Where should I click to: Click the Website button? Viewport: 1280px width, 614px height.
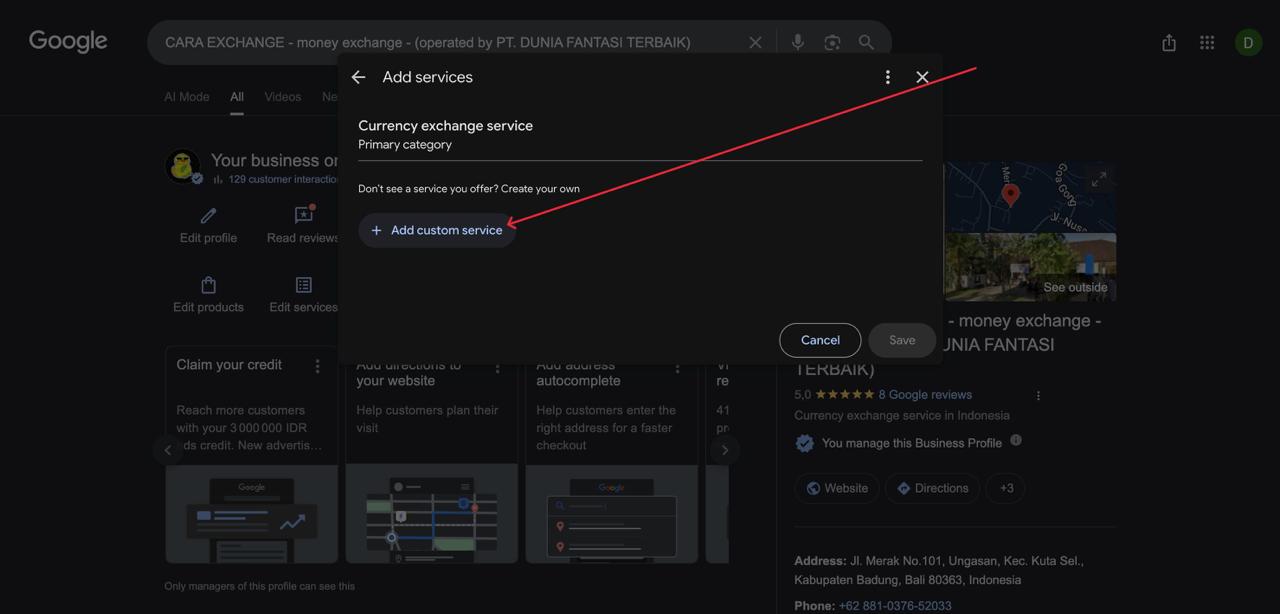point(837,488)
